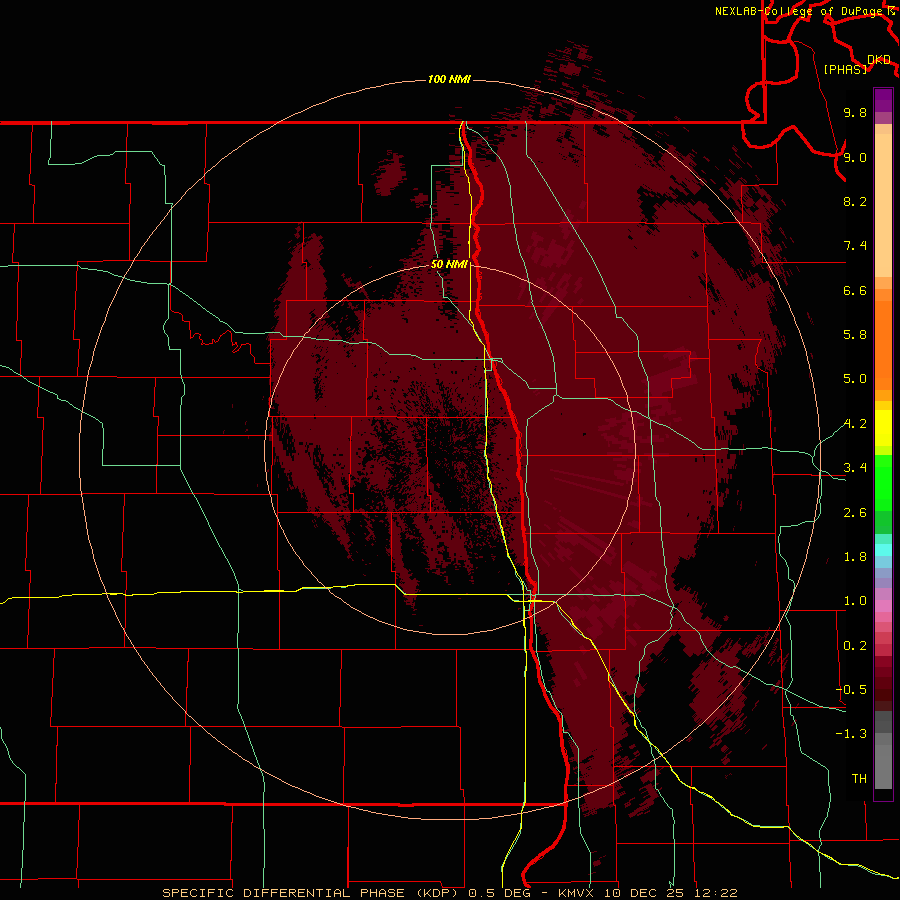
Task: Click the -1.3 color scale value
Action: coord(851,734)
